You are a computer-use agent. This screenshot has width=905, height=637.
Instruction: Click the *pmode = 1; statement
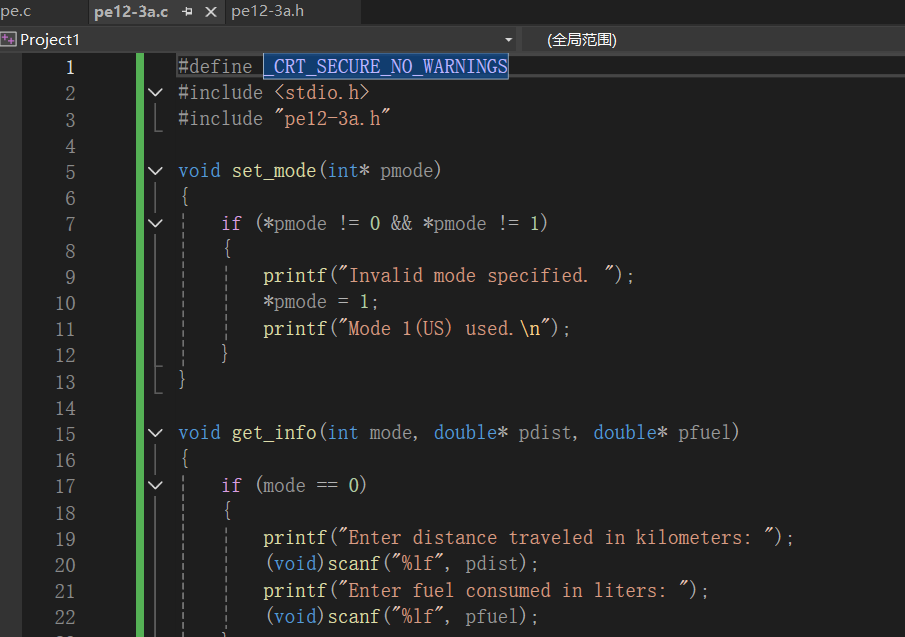321,302
